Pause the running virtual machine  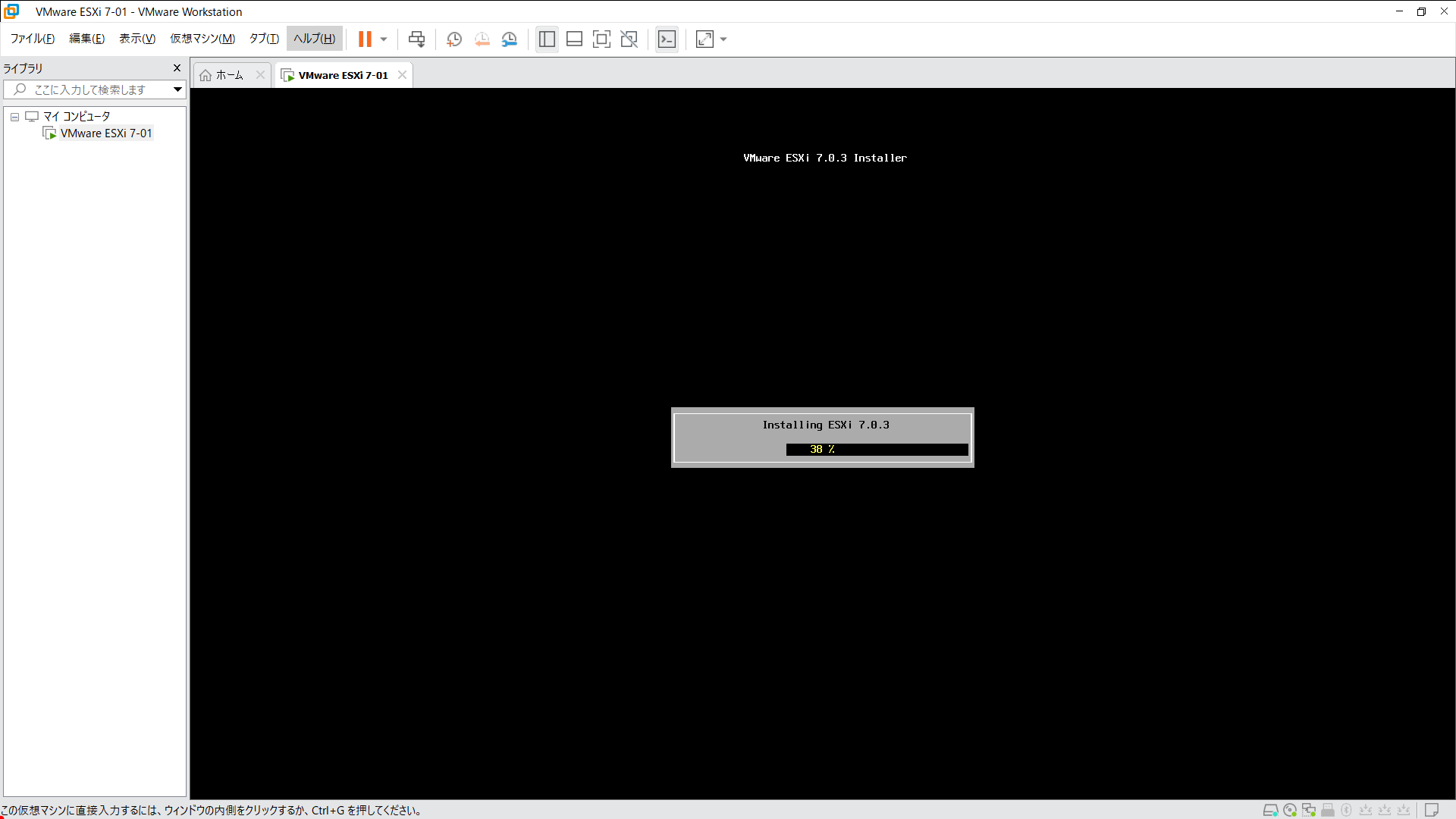365,39
